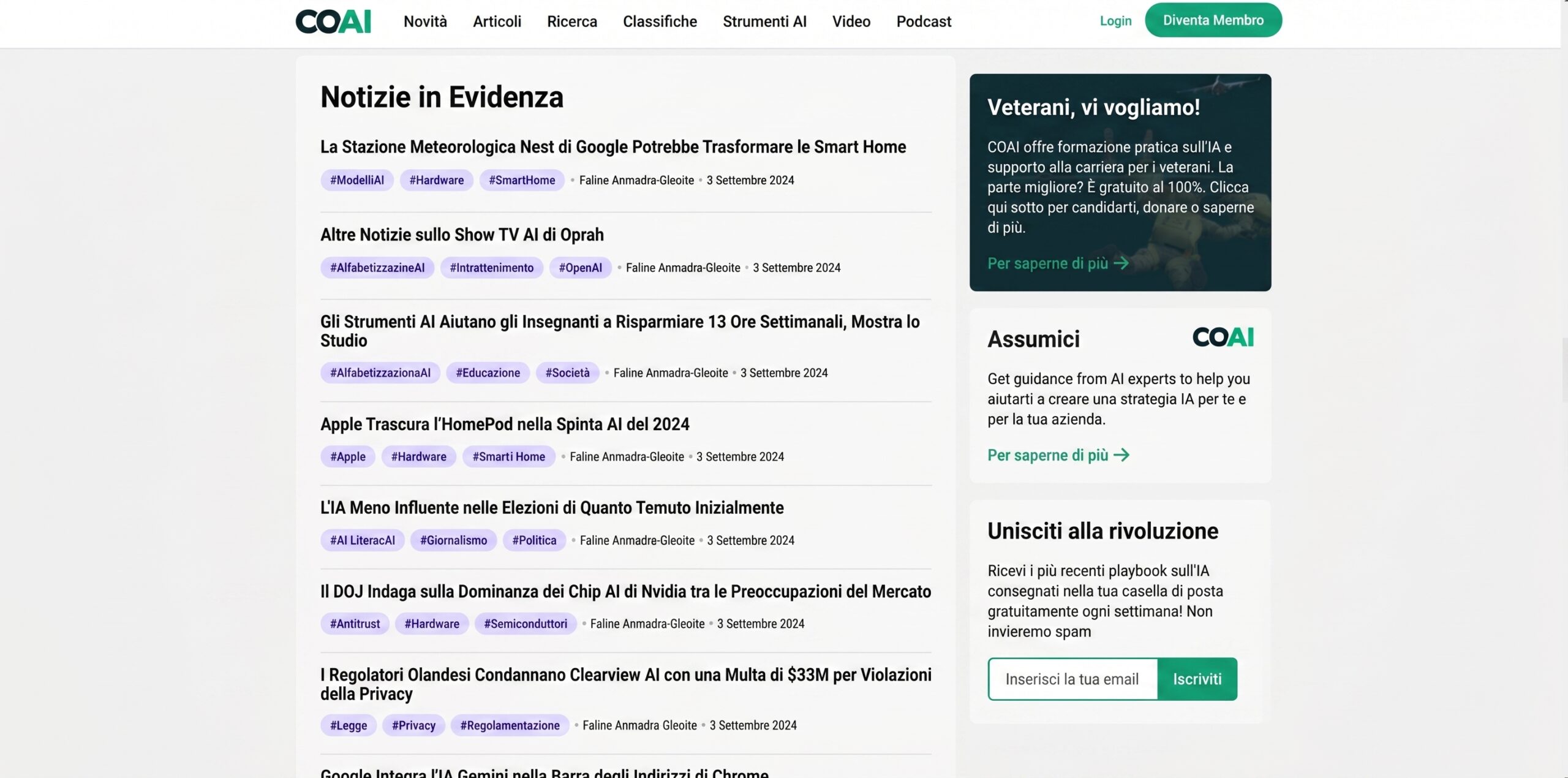
Task: Click the Veterani, vi vogliamo! heading
Action: [1093, 108]
